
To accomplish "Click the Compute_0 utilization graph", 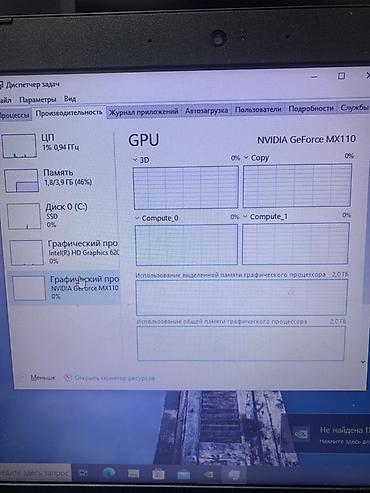I will tap(186, 244).
